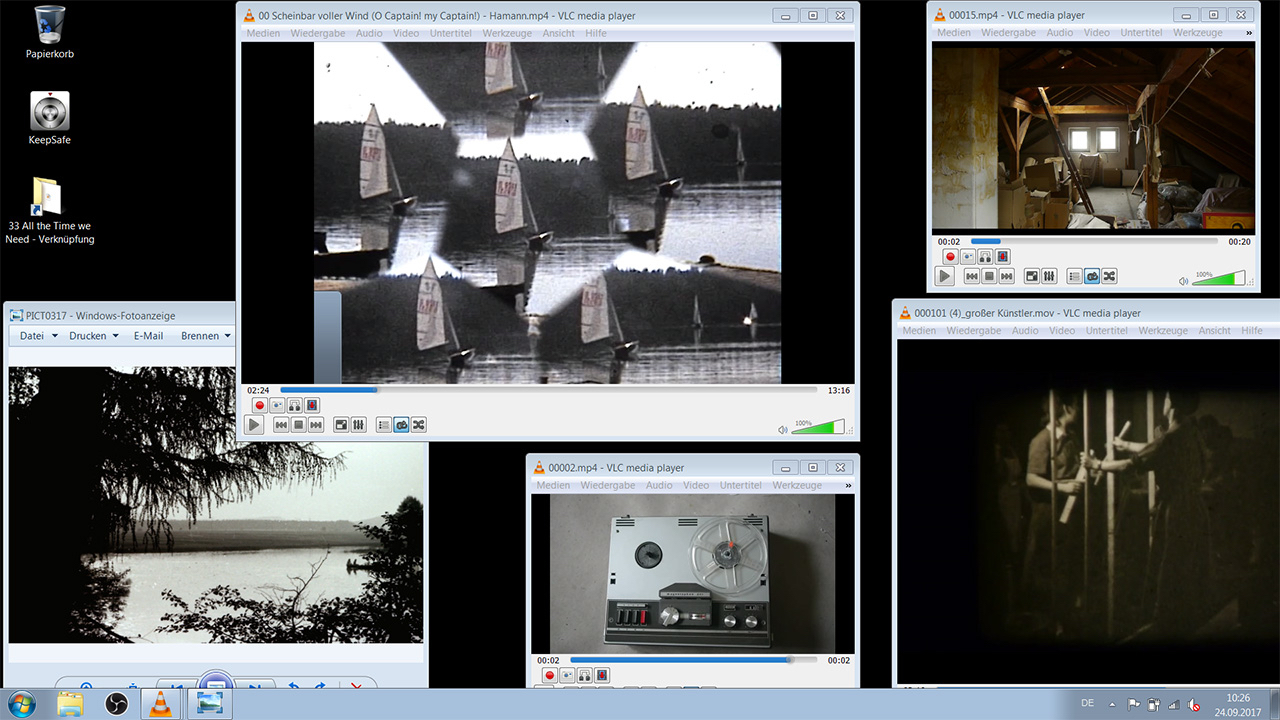Toggle loop mode in the Hamann.mp4 player
Screen dimensions: 1280x720
401,425
